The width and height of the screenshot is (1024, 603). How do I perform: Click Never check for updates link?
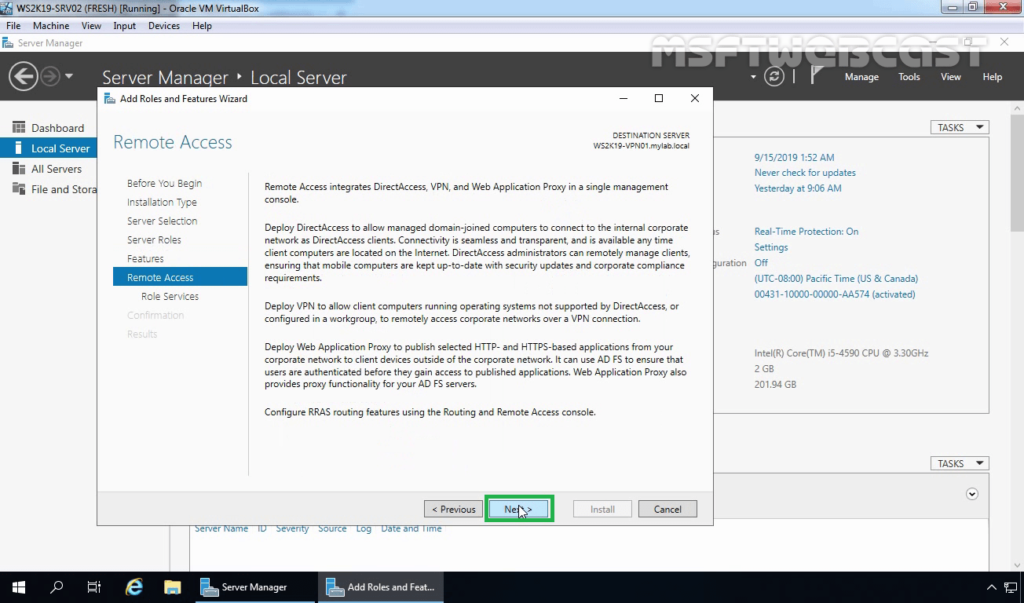point(805,172)
